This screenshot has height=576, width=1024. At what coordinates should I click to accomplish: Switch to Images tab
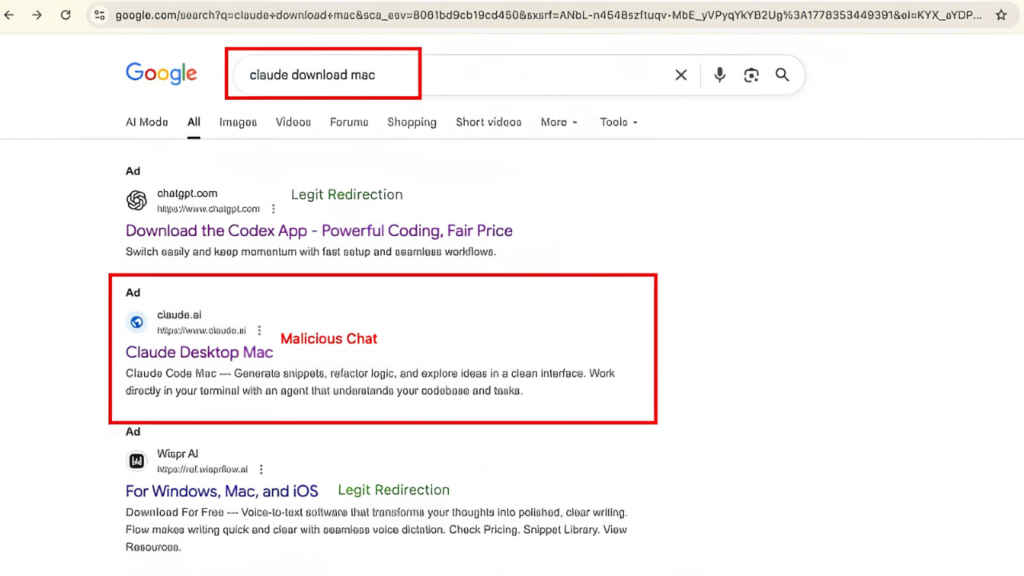point(238,122)
